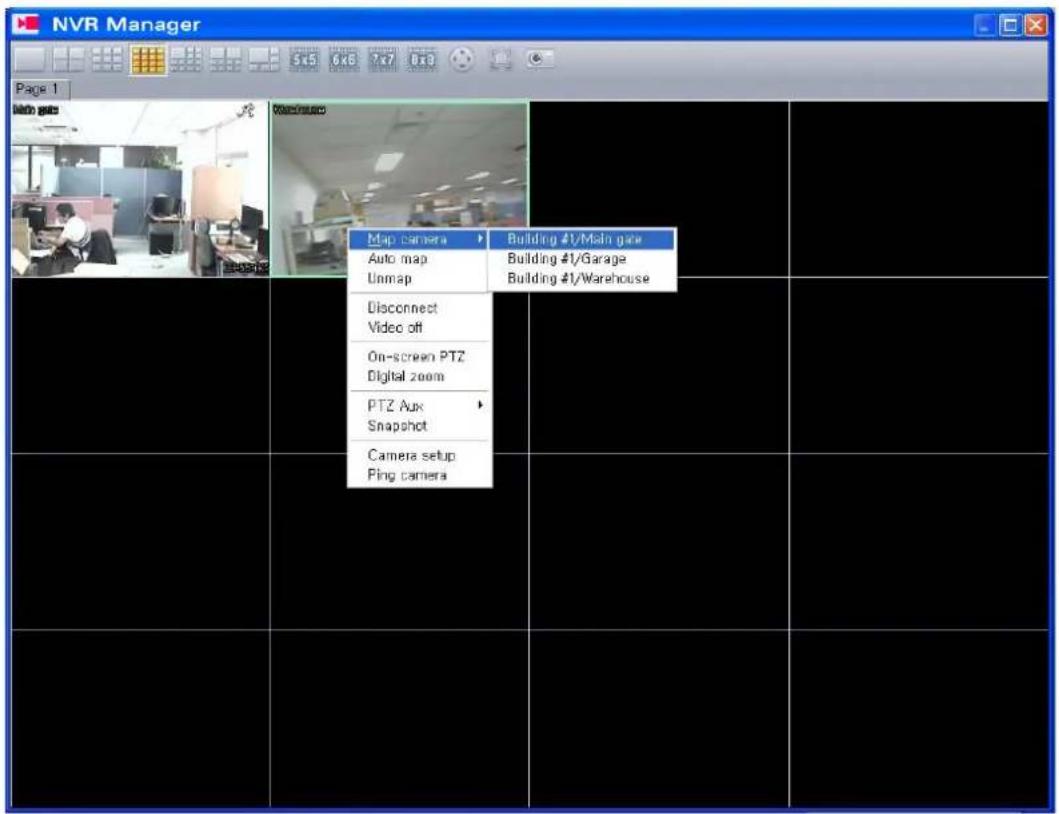
Task: Select the 5x5 grid layout
Action: (x=304, y=59)
